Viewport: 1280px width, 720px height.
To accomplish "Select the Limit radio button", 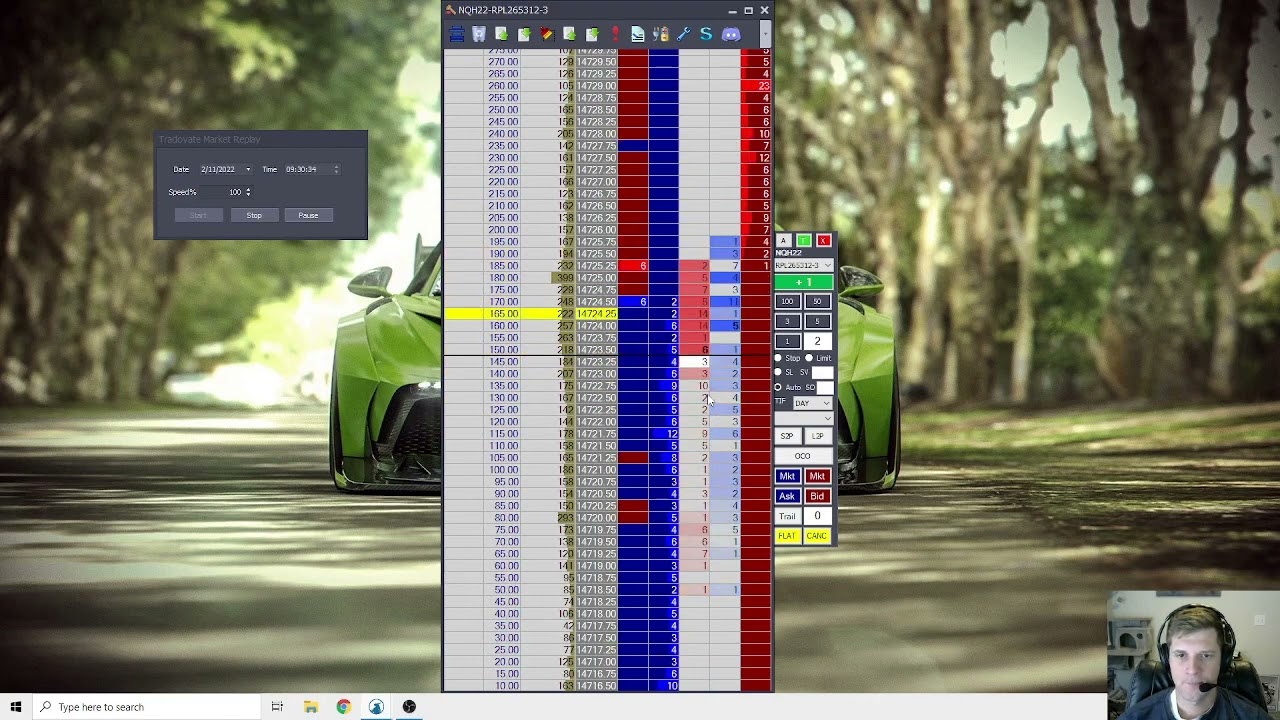I will (x=809, y=358).
